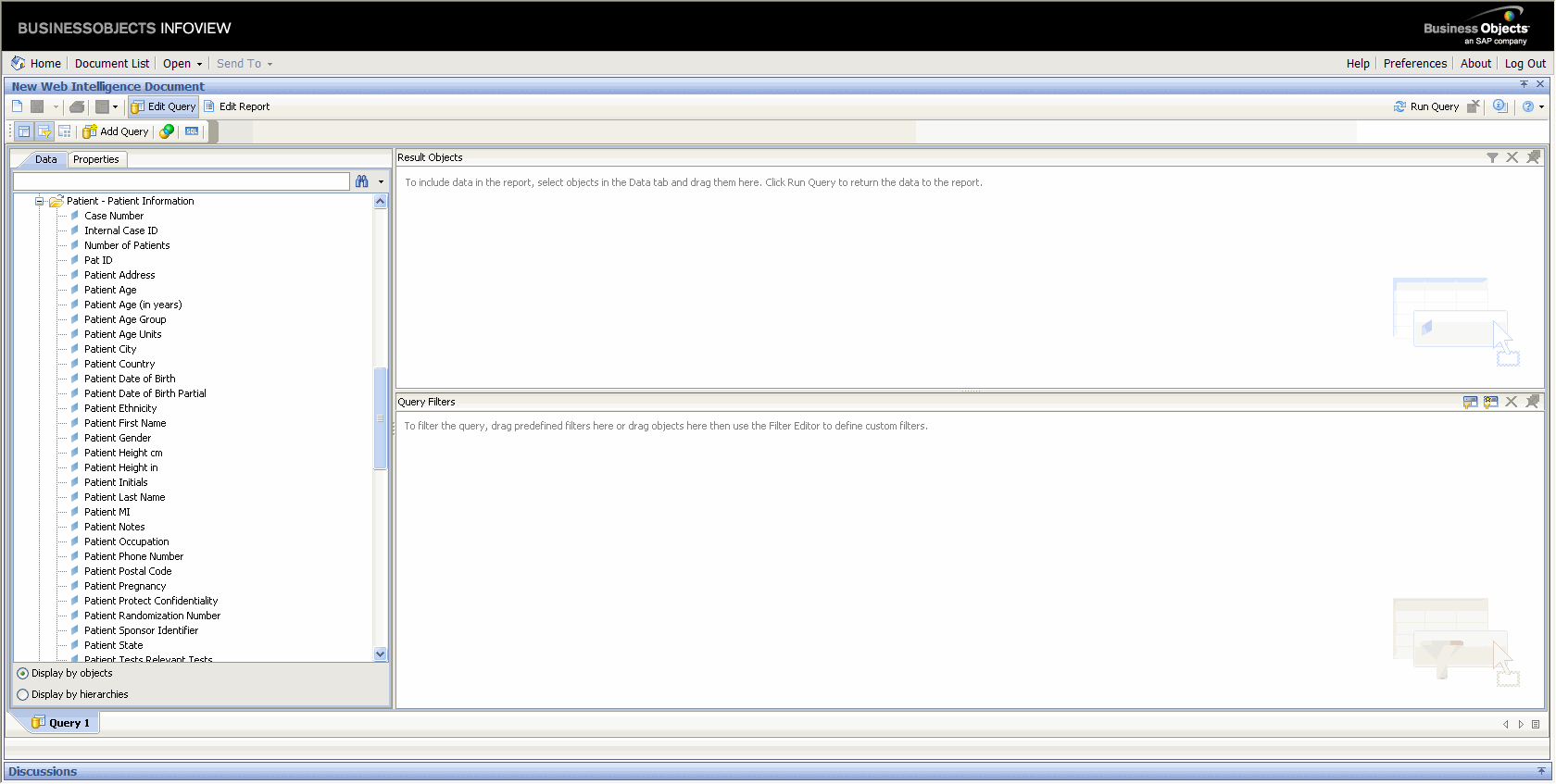Click the binoculars search icon

[362, 181]
